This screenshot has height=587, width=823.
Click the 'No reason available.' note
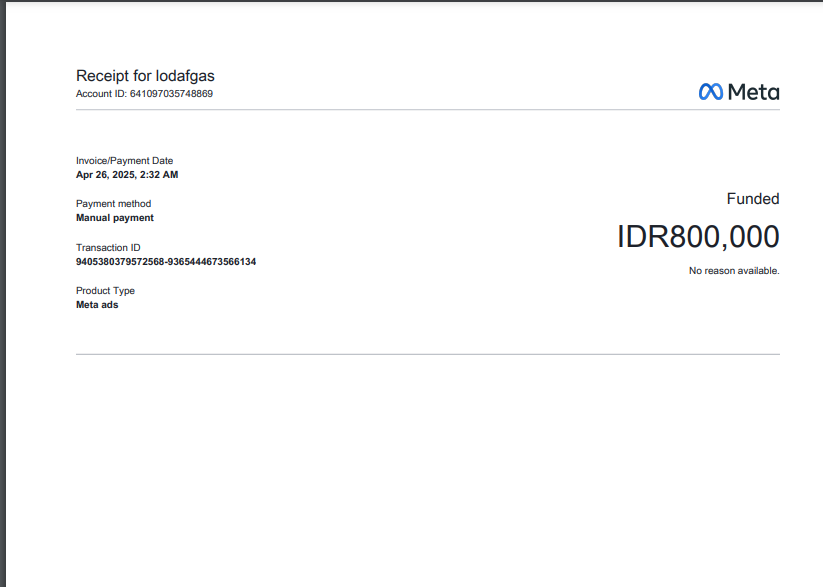(x=733, y=271)
